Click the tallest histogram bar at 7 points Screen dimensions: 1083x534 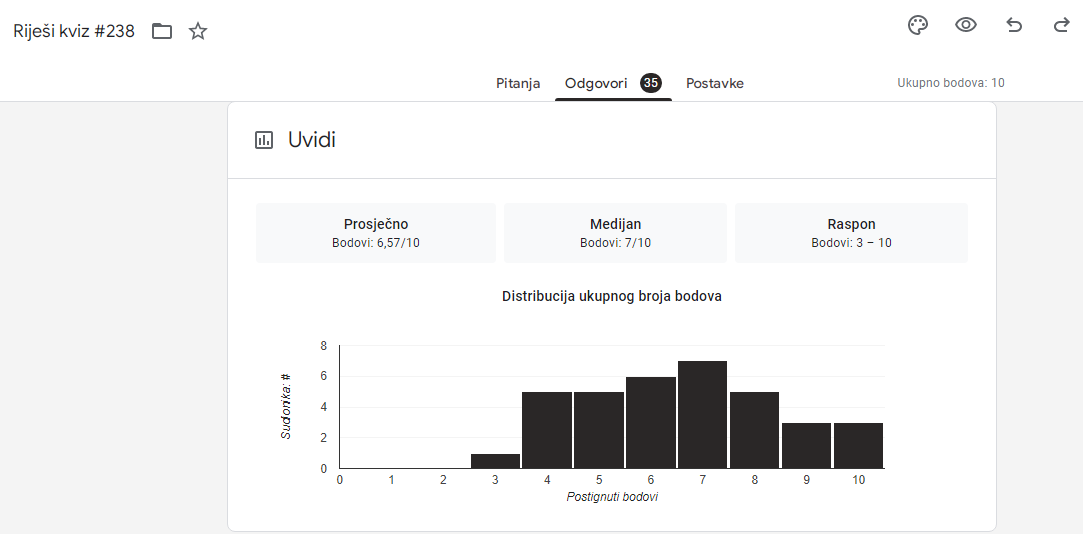tap(702, 414)
